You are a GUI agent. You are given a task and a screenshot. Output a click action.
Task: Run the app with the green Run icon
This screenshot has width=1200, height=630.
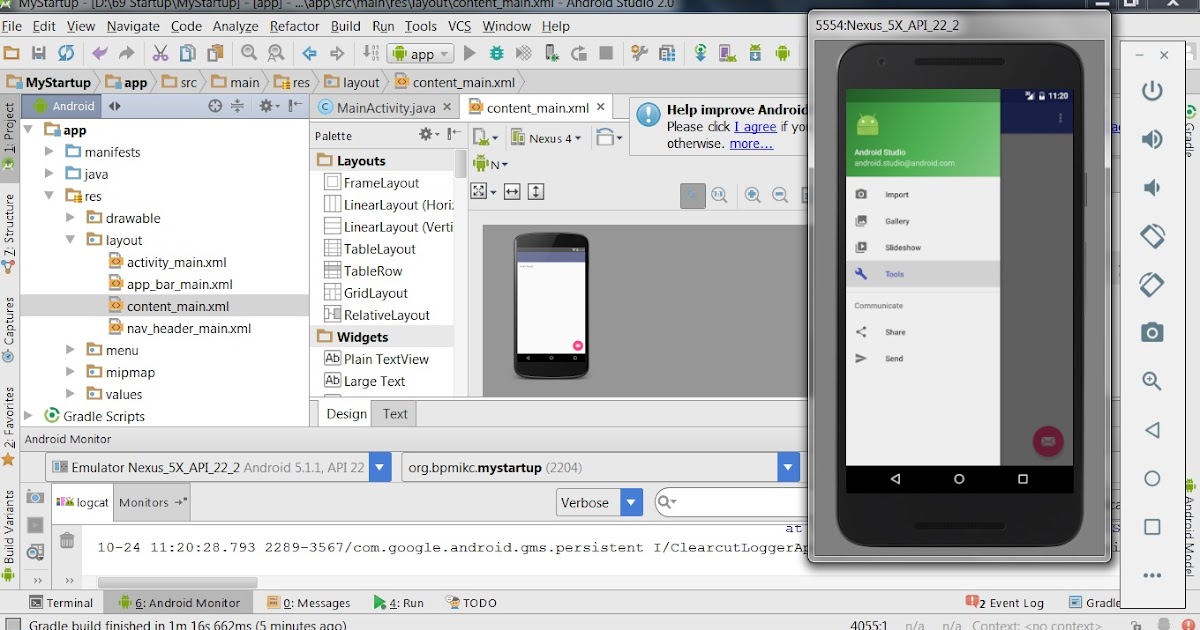click(470, 53)
